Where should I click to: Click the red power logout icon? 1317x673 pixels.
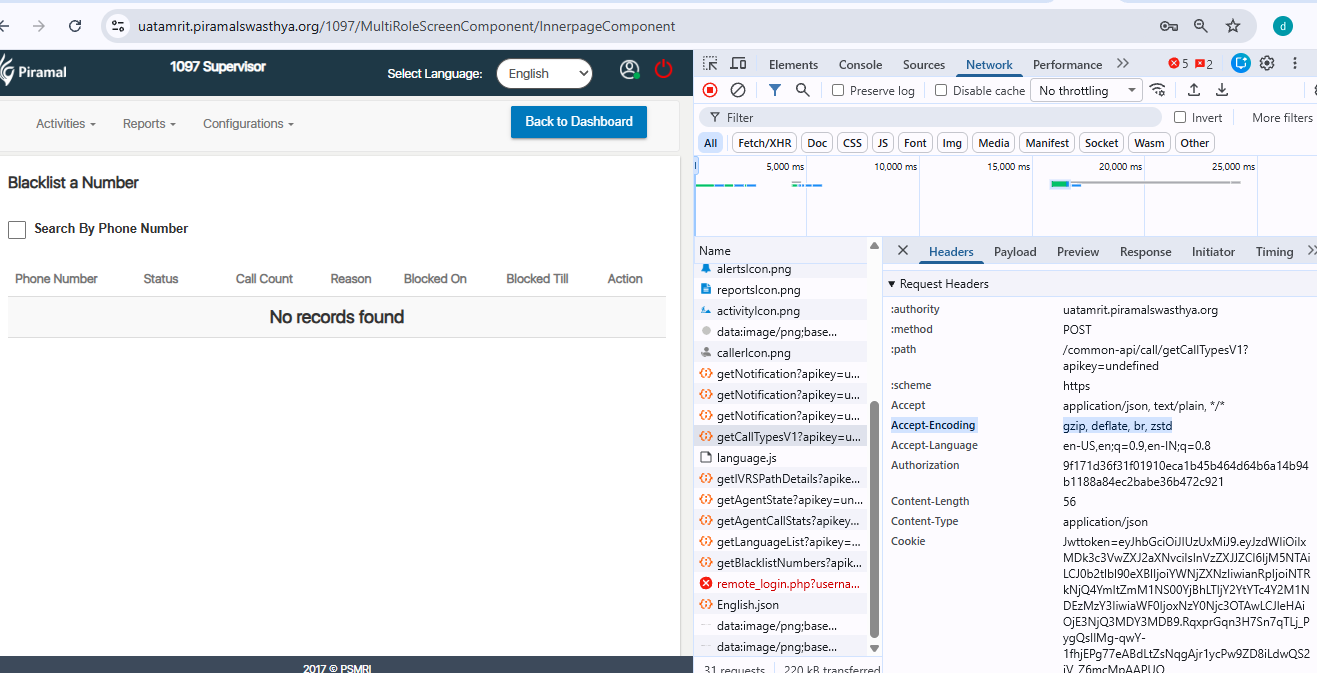(663, 69)
